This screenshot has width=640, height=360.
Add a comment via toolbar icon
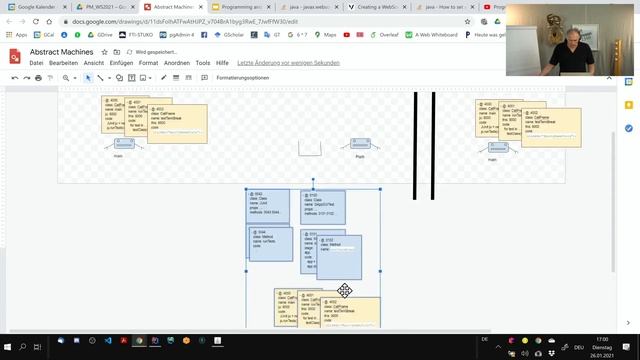click(204, 78)
